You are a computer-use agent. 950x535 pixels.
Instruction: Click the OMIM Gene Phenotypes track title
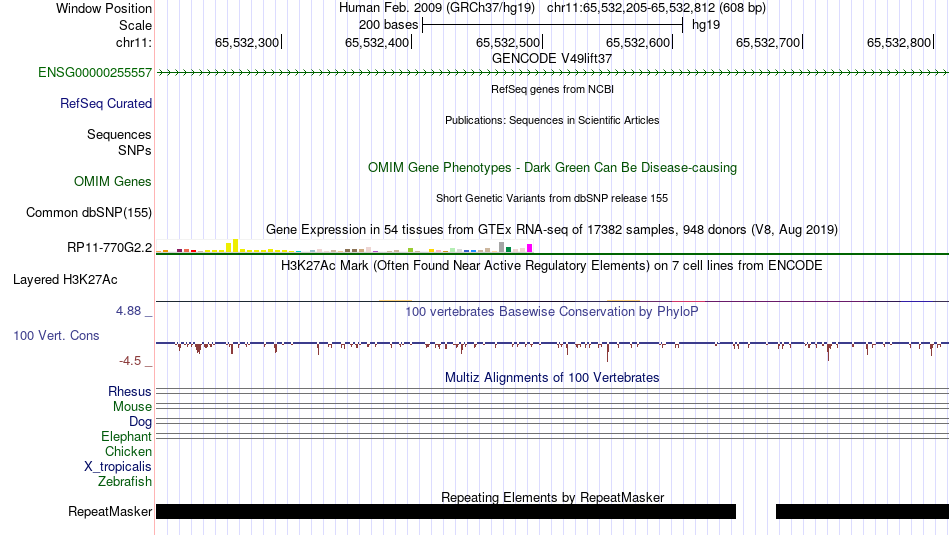552,168
